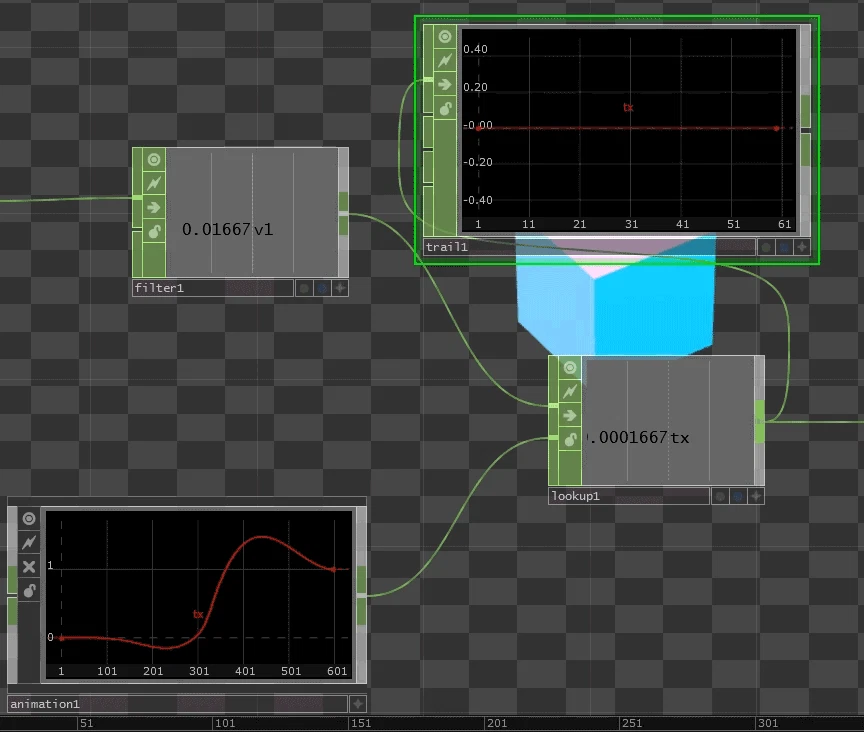The width and height of the screenshot is (864, 732).
Task: Lock the lookup1 node
Action: coord(570,439)
